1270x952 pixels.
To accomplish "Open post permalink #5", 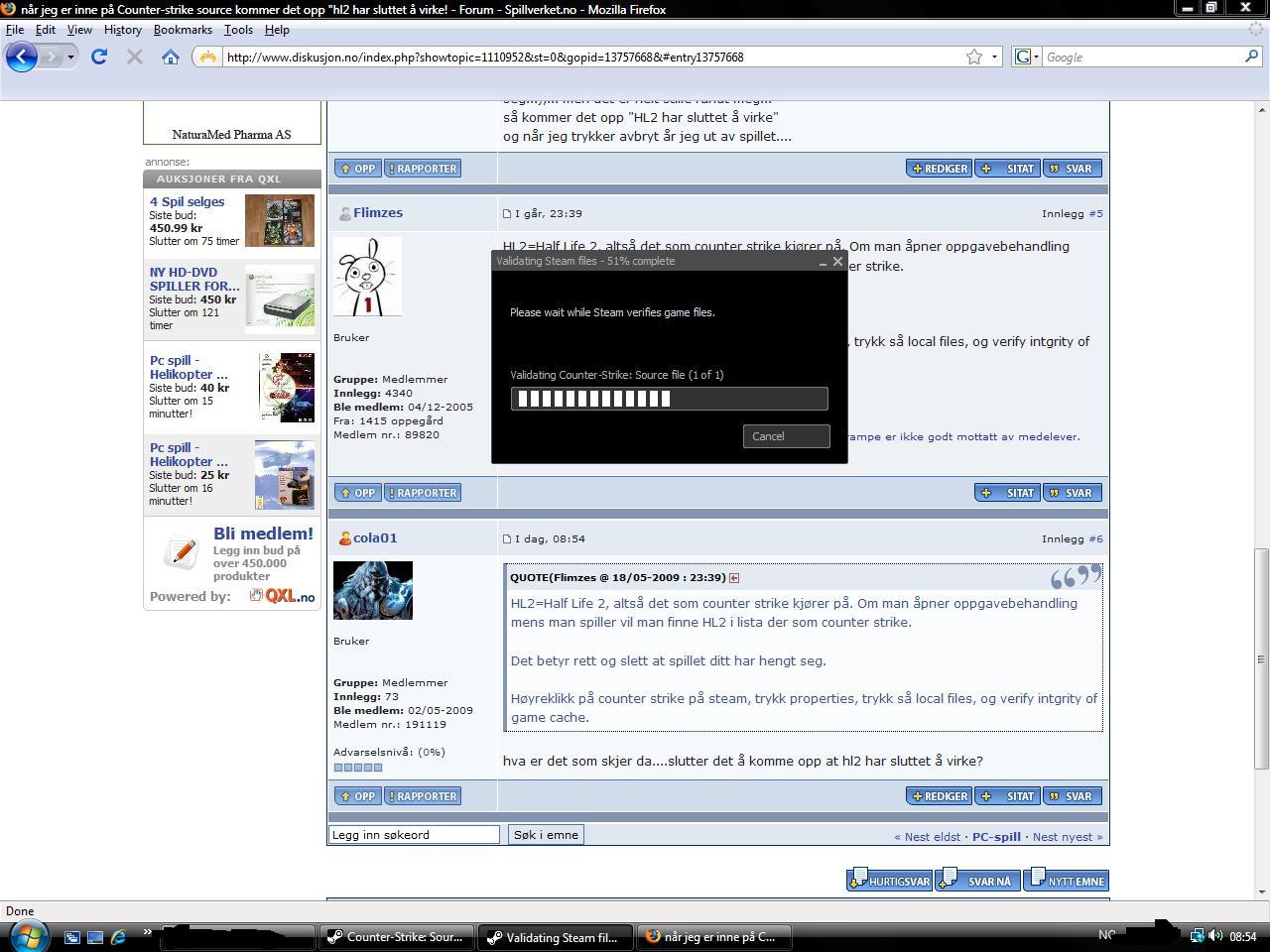I will pyautogui.click(x=1095, y=213).
